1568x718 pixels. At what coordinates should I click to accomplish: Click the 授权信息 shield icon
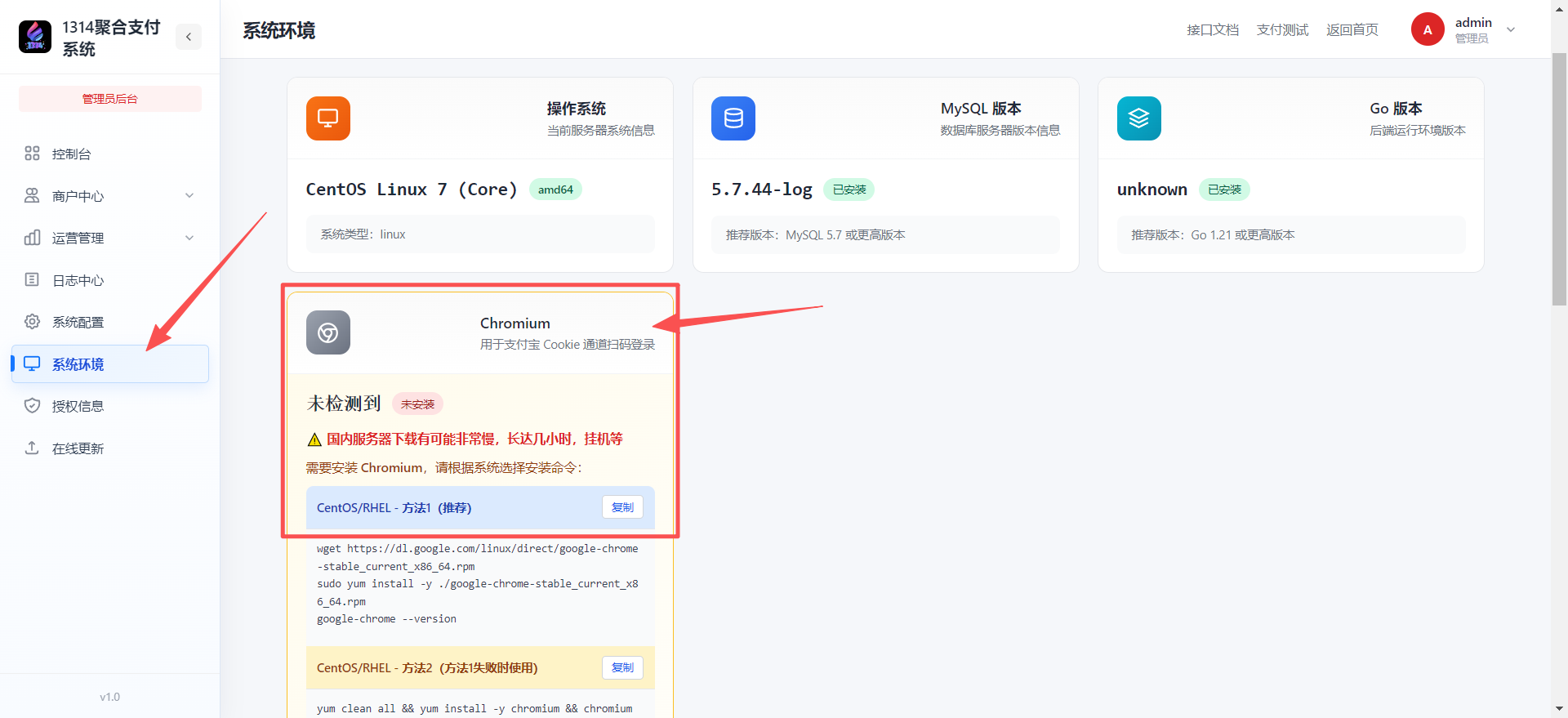[32, 406]
